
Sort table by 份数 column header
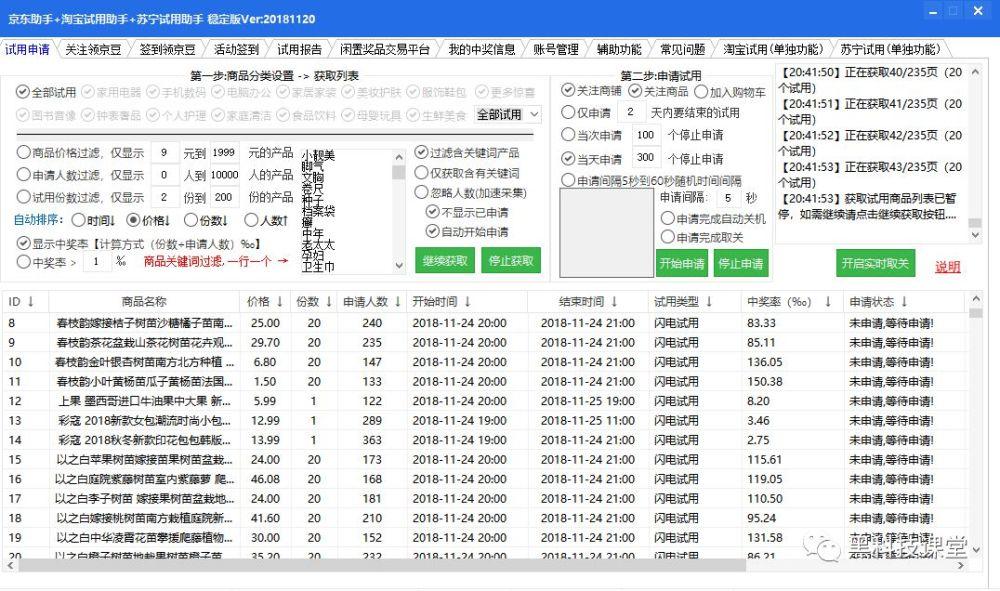314,302
